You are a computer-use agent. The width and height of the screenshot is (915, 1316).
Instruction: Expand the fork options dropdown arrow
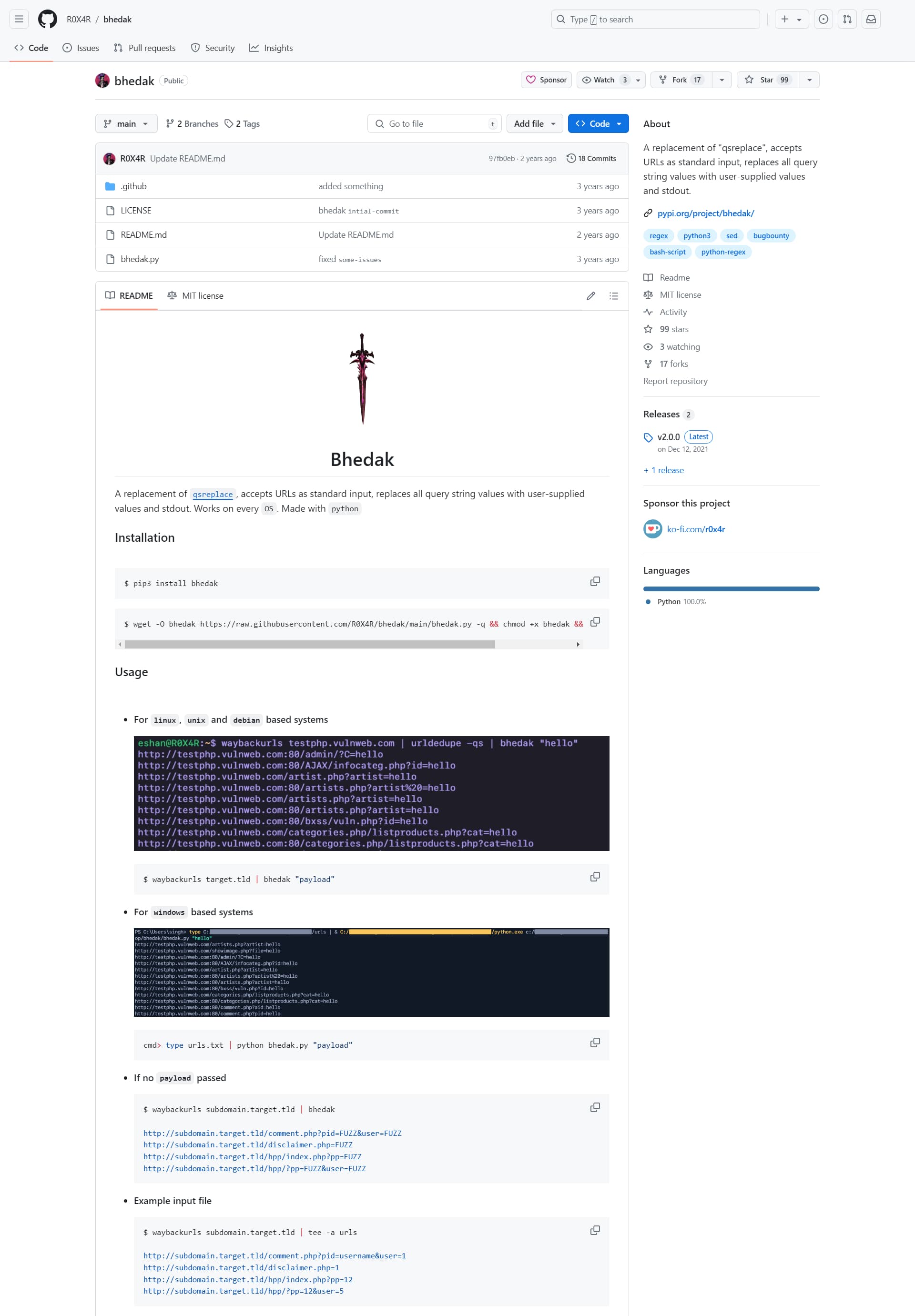(x=722, y=80)
